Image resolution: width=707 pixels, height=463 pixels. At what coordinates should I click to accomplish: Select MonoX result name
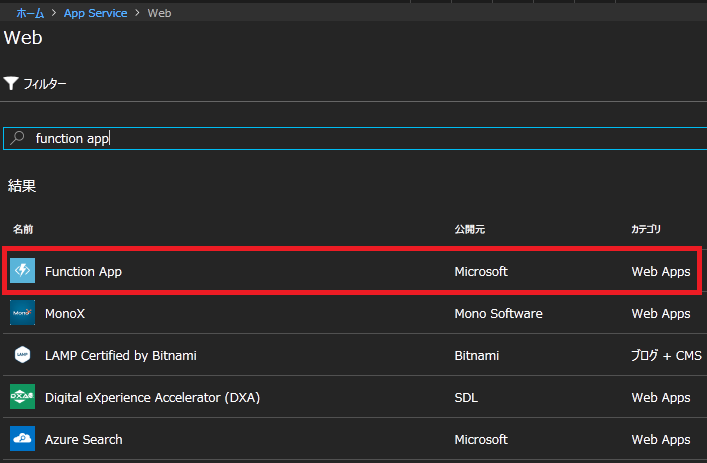coord(65,313)
